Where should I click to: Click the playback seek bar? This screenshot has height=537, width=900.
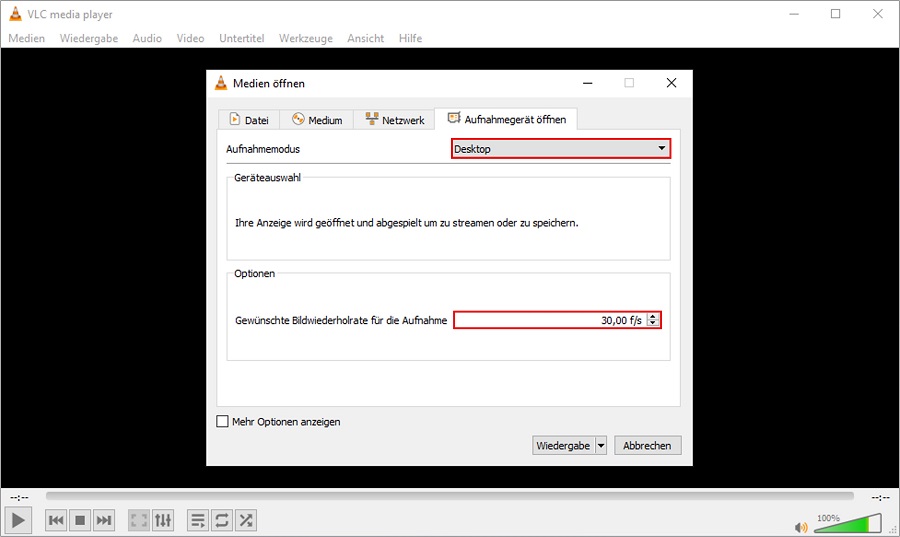[x=449, y=496]
